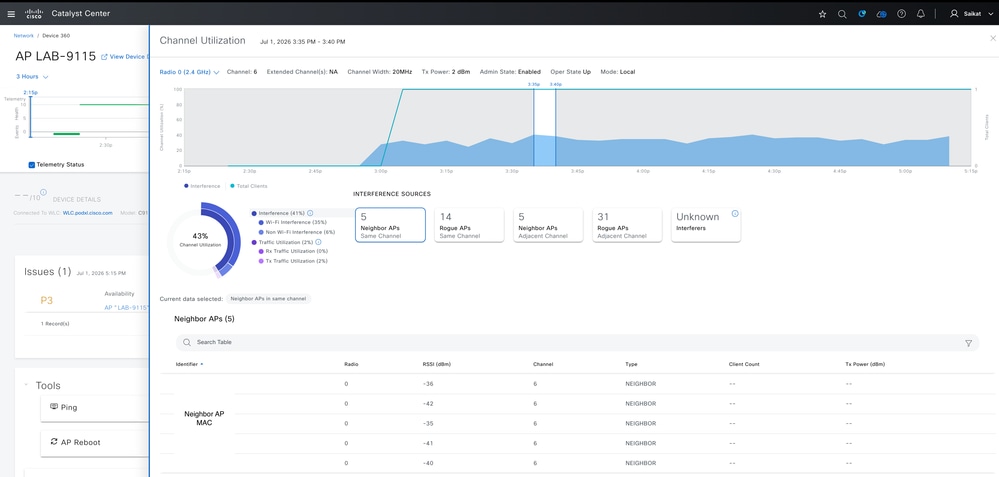
Task: Open the table filter funnel icon
Action: click(968, 343)
